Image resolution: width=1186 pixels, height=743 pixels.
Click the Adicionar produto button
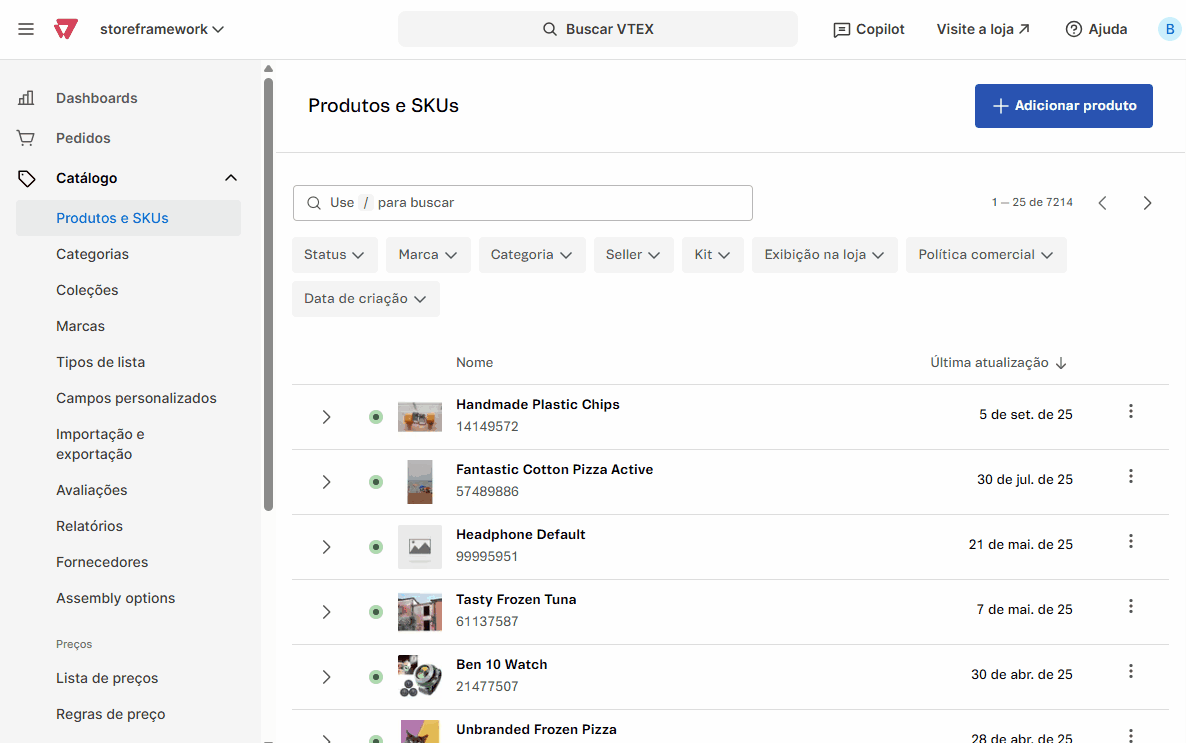coord(1063,106)
